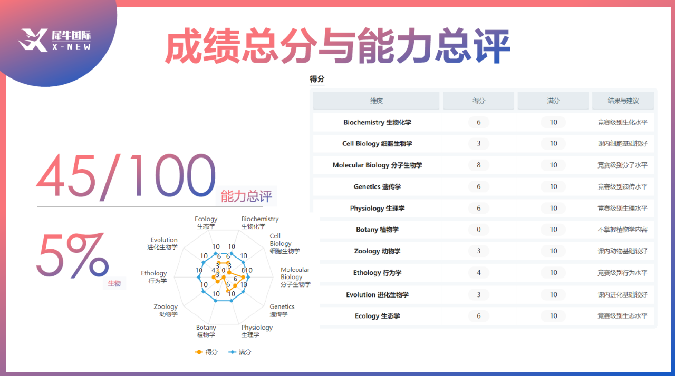Image resolution: width=675 pixels, height=377 pixels.
Task: Click the Ecology 生态学 row label
Action: [377, 316]
